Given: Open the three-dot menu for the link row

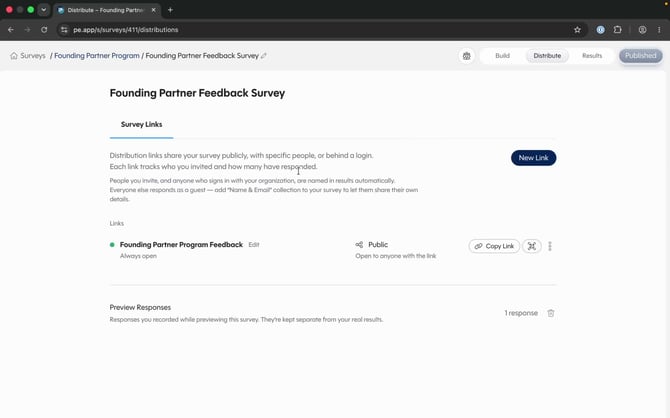Looking at the screenshot, I should click(x=550, y=246).
